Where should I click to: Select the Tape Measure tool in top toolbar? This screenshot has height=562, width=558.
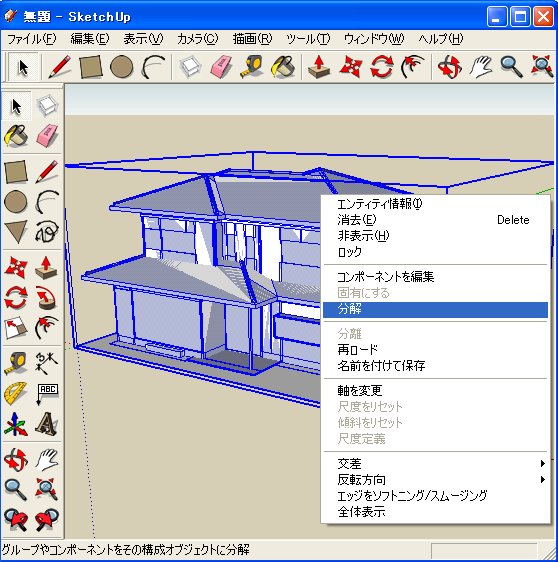253,67
